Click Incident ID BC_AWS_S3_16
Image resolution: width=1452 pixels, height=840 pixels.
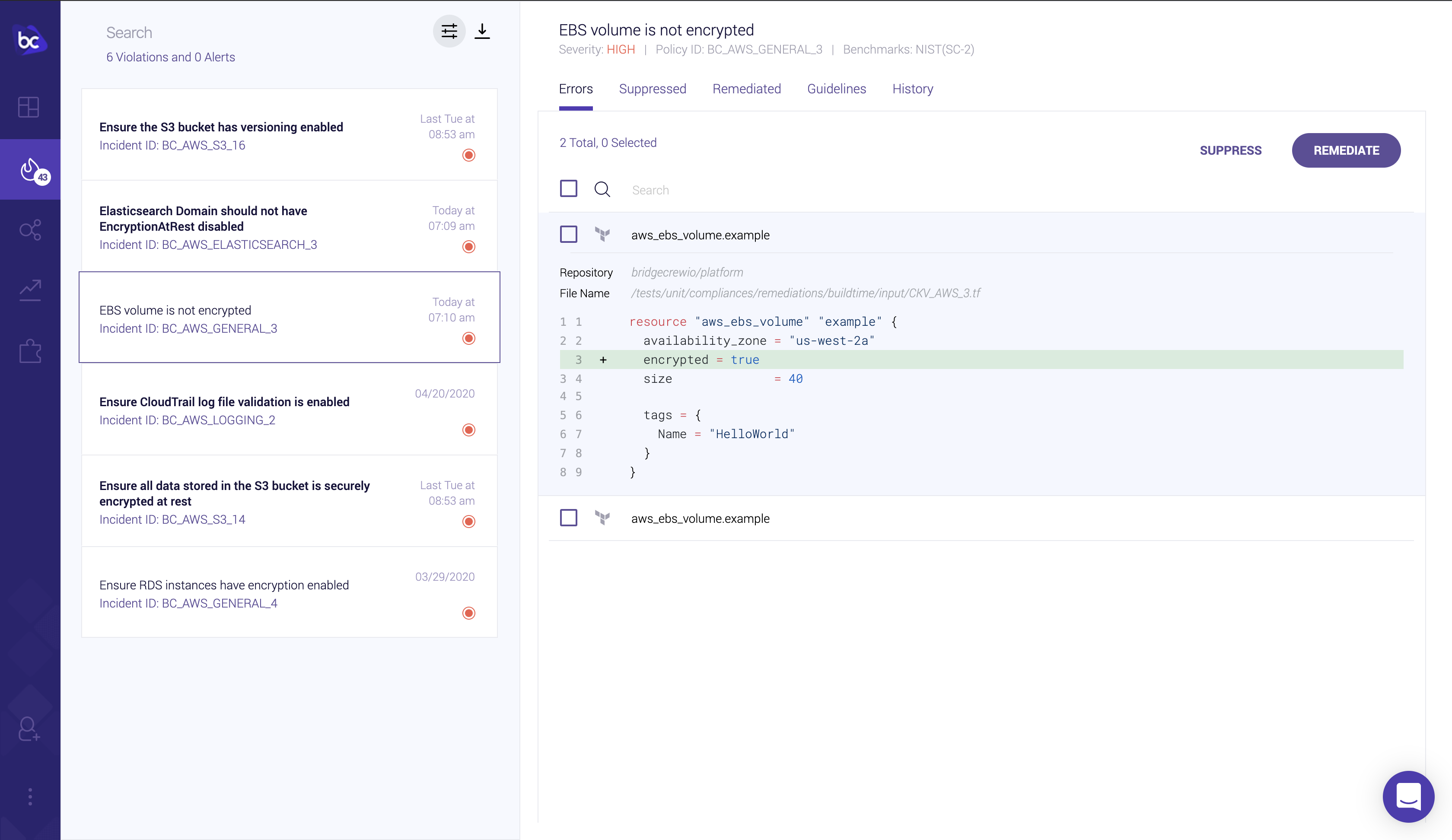172,145
